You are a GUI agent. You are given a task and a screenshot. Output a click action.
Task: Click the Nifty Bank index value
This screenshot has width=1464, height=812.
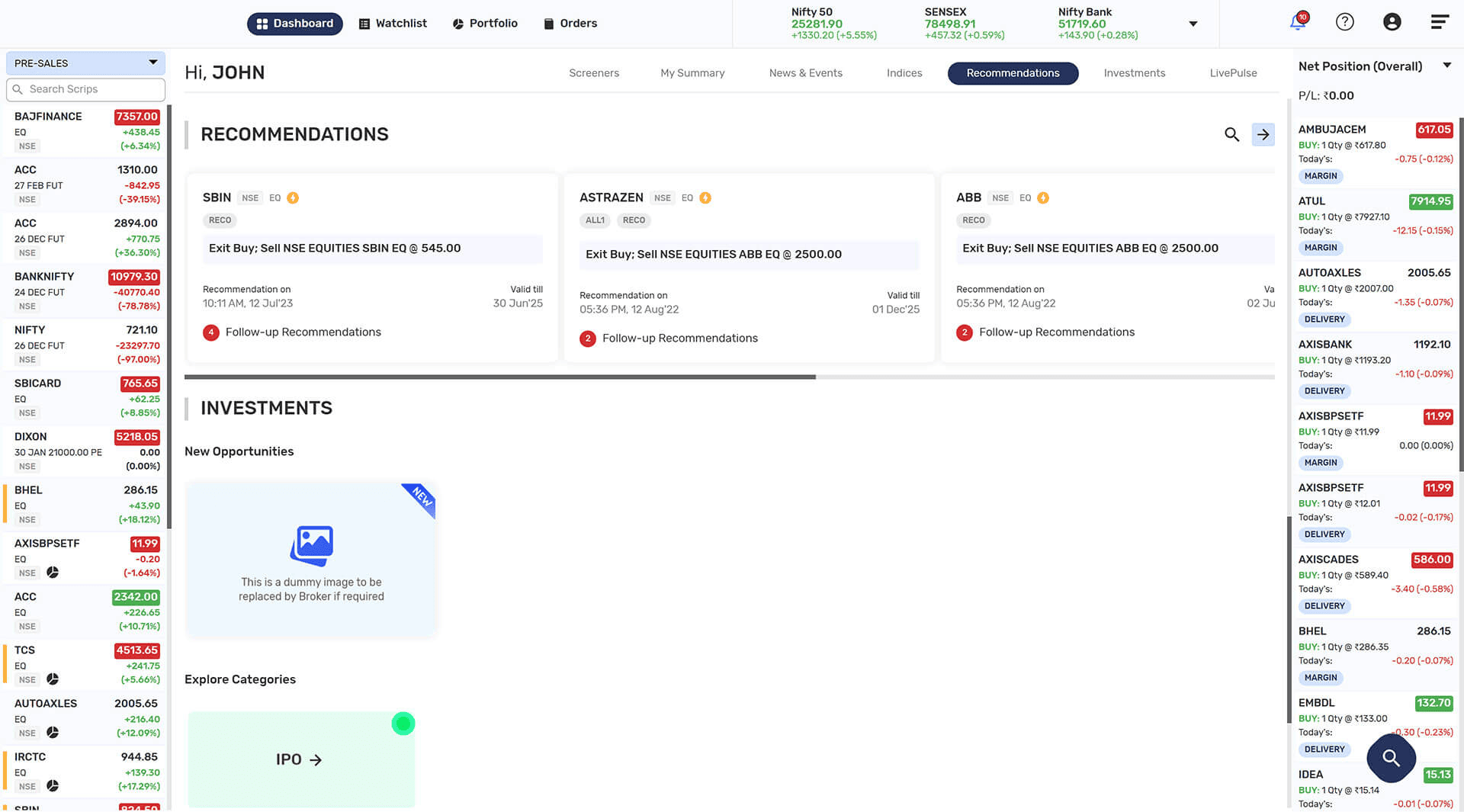tap(1082, 24)
